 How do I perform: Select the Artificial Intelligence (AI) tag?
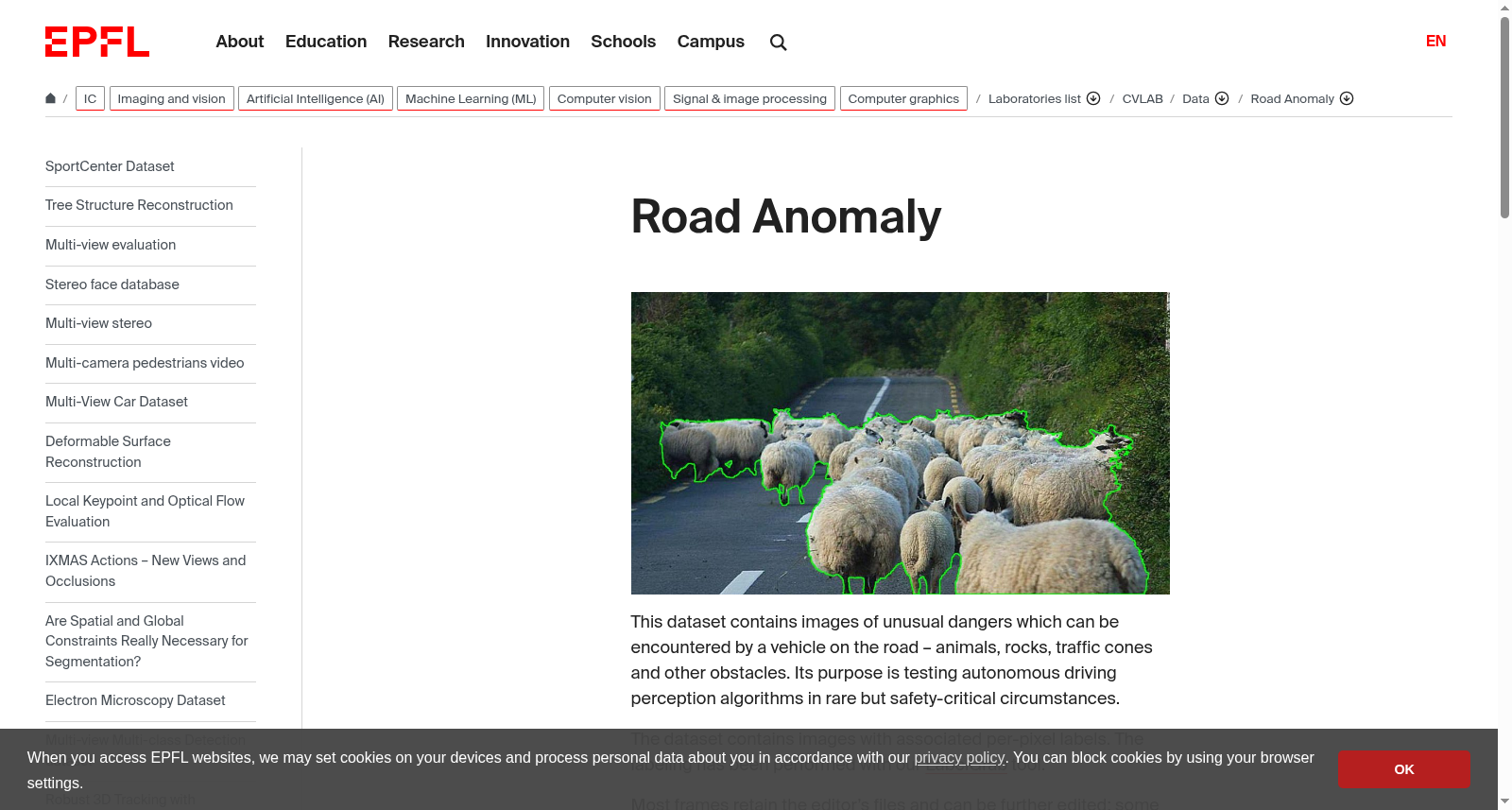pos(316,98)
